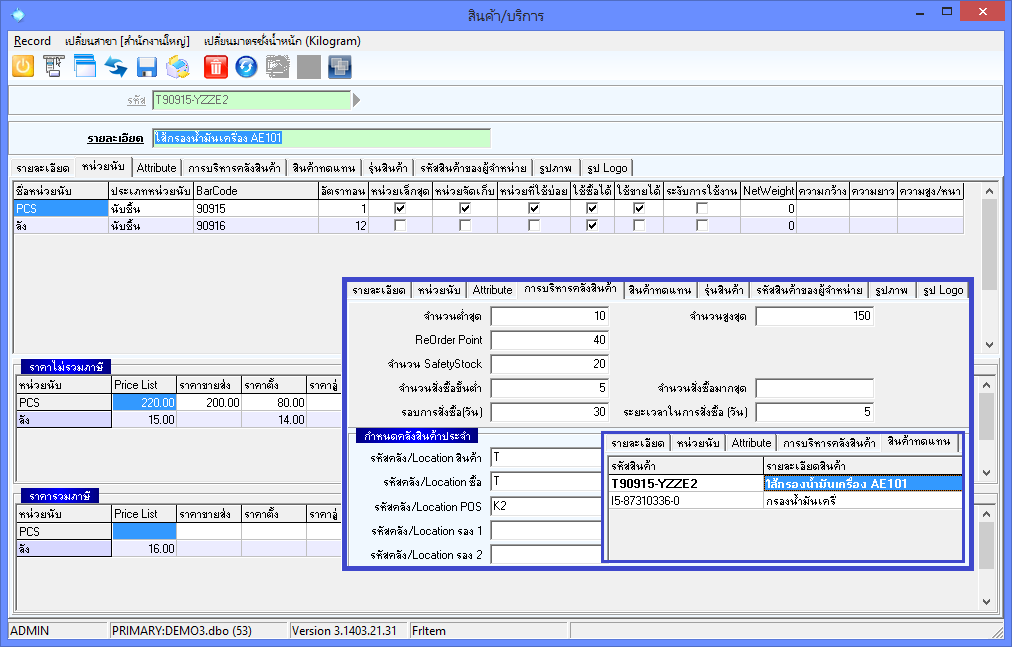Viewport: 1012px width, 647px height.
Task: Click the orange power exit icon
Action: click(23, 67)
